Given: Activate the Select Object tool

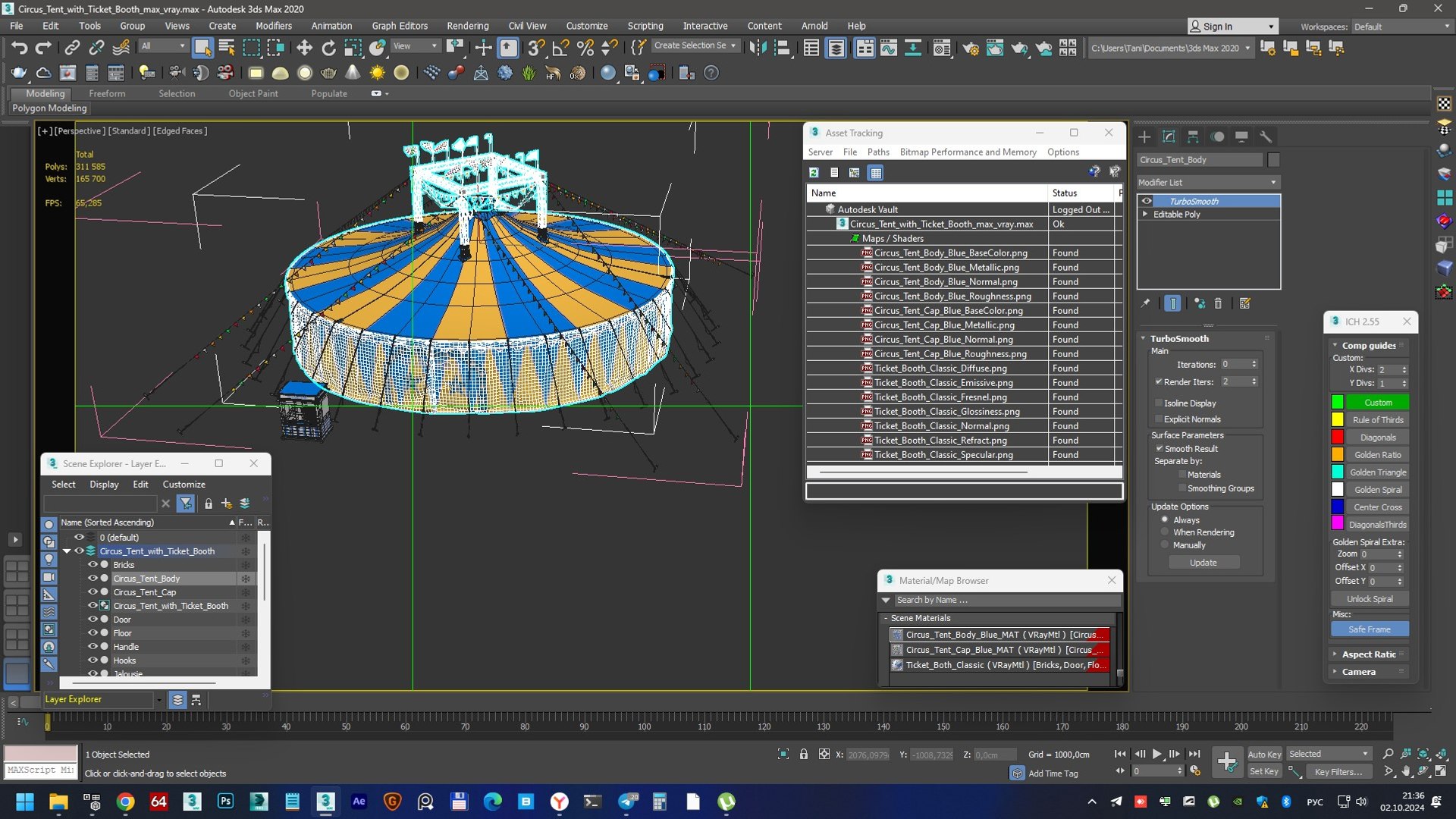Looking at the screenshot, I should pyautogui.click(x=202, y=48).
